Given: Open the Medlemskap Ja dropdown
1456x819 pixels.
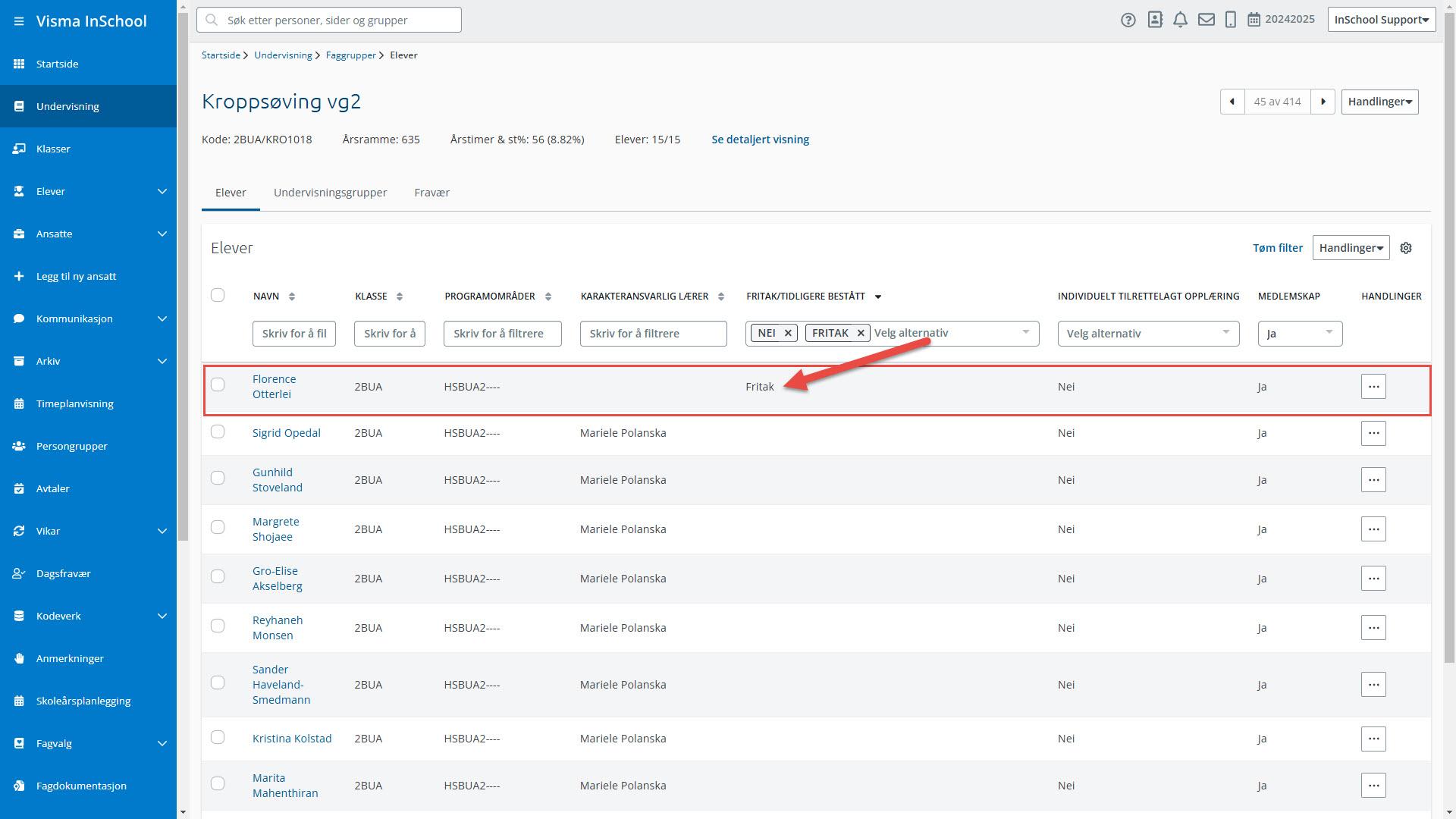Looking at the screenshot, I should pos(1300,334).
